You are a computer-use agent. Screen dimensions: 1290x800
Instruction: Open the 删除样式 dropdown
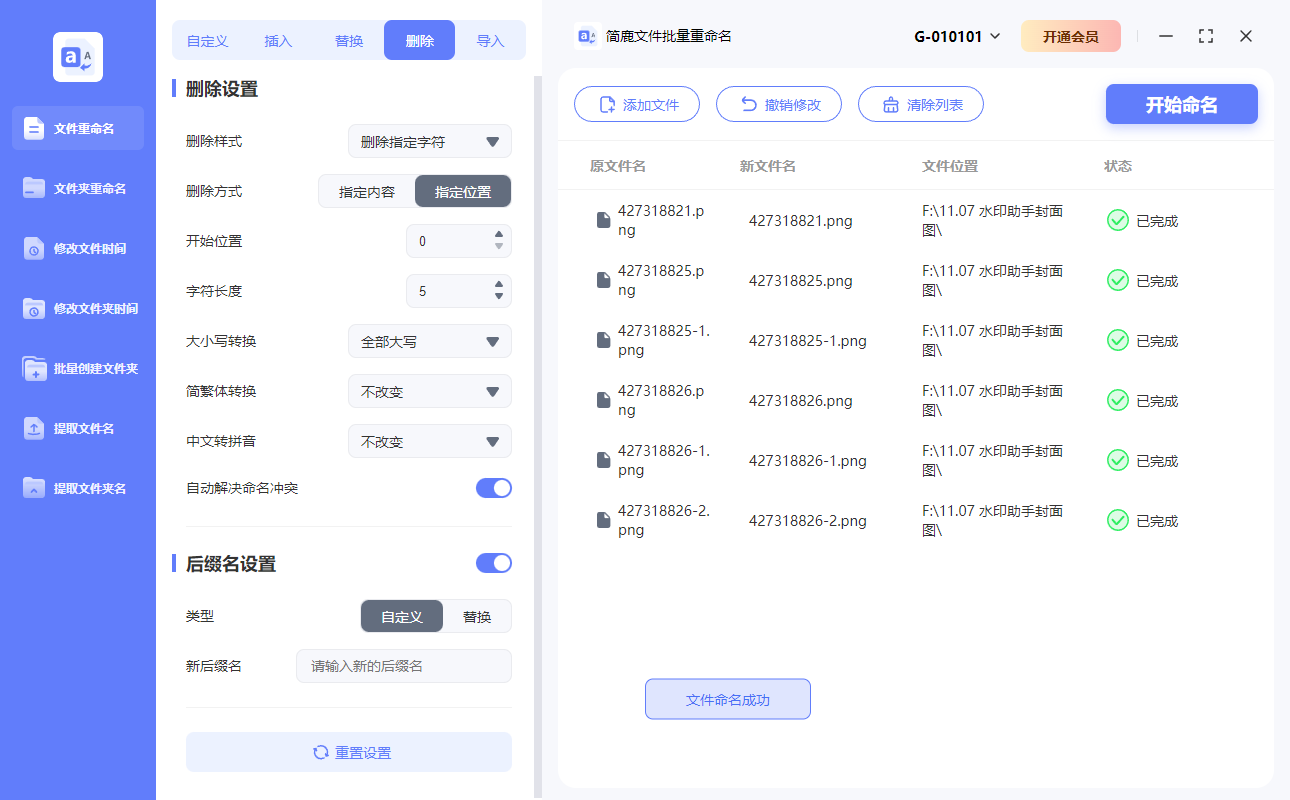[x=429, y=141]
